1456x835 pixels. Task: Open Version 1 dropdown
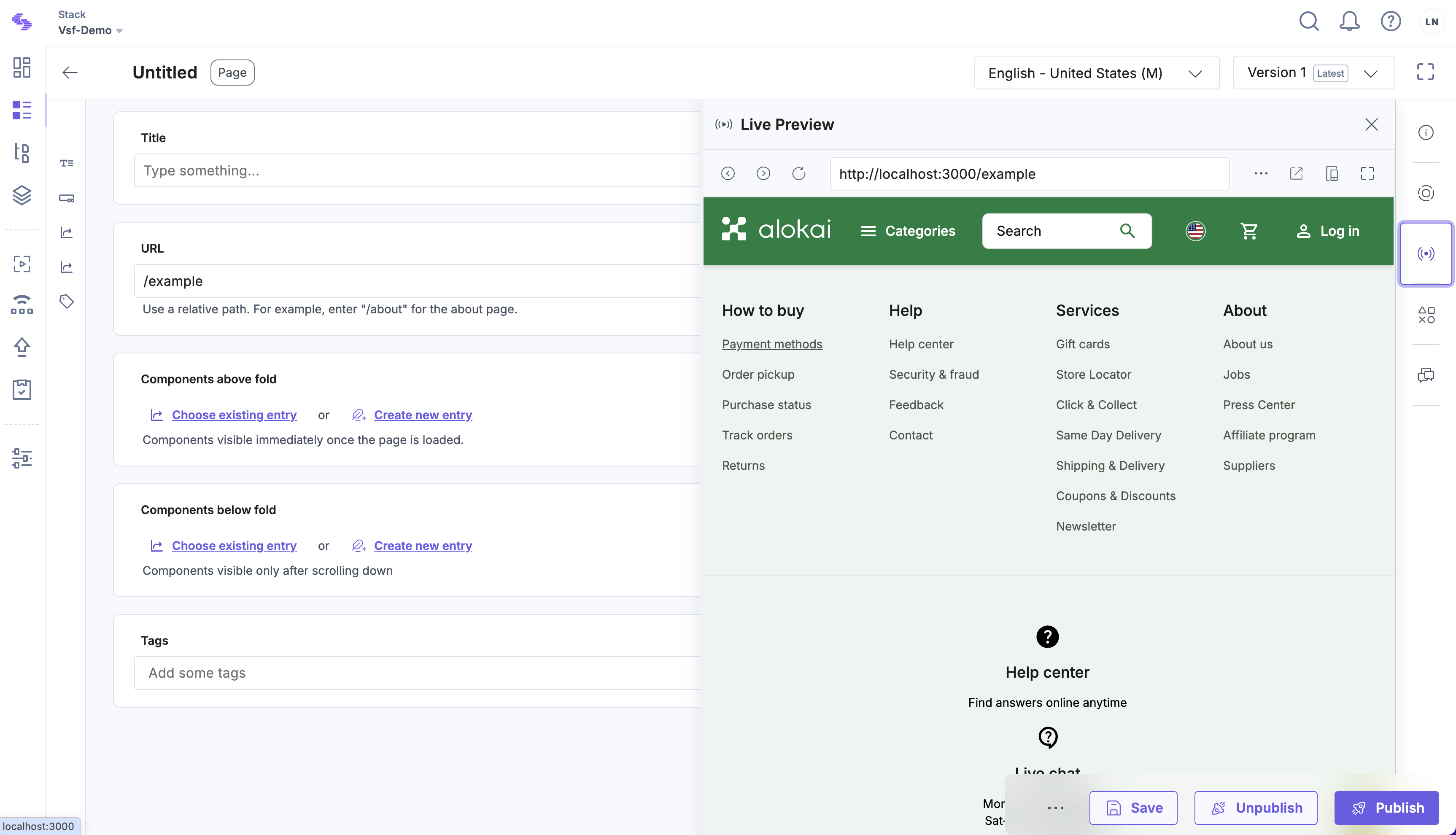click(1314, 73)
